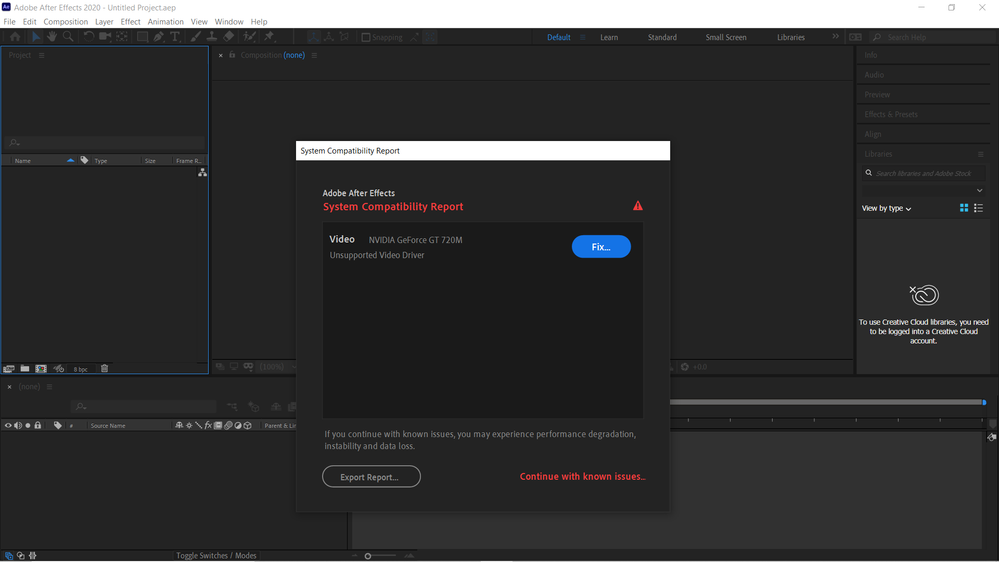Select the Roto Brush tool

(x=249, y=37)
